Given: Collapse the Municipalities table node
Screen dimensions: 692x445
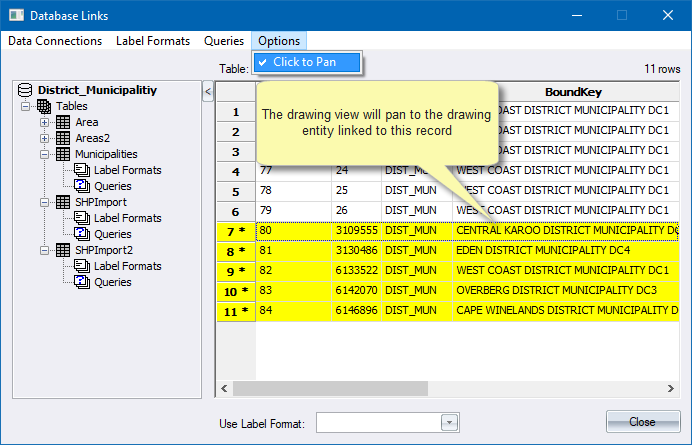Looking at the screenshot, I should tap(45, 154).
